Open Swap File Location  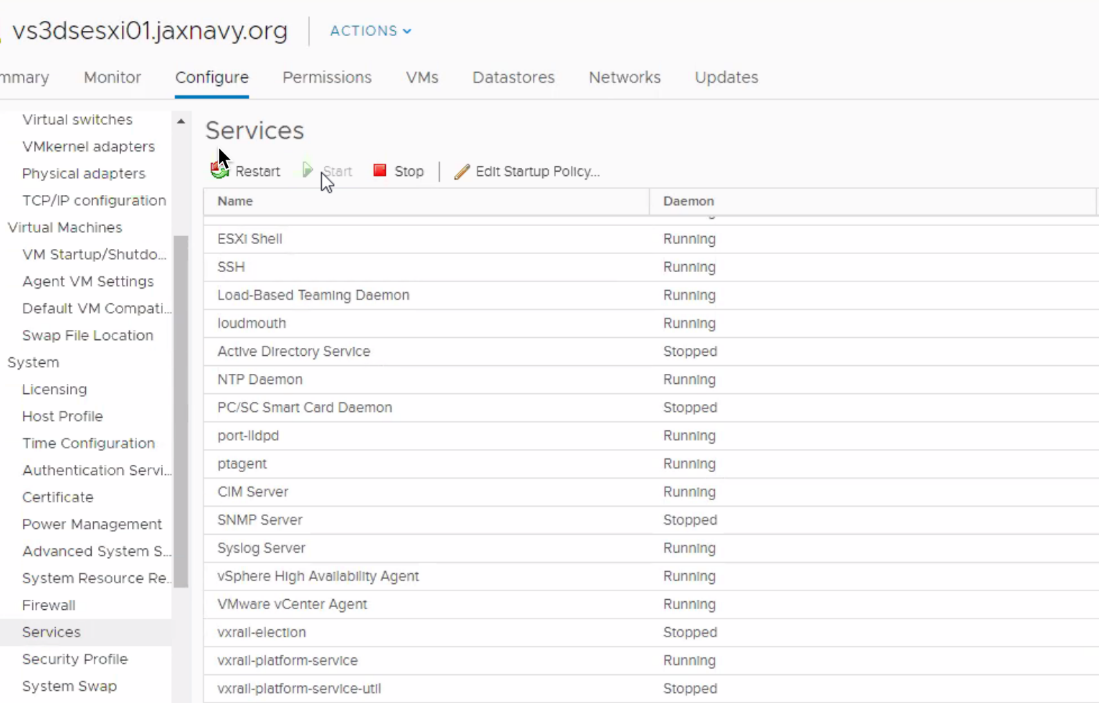click(x=87, y=335)
